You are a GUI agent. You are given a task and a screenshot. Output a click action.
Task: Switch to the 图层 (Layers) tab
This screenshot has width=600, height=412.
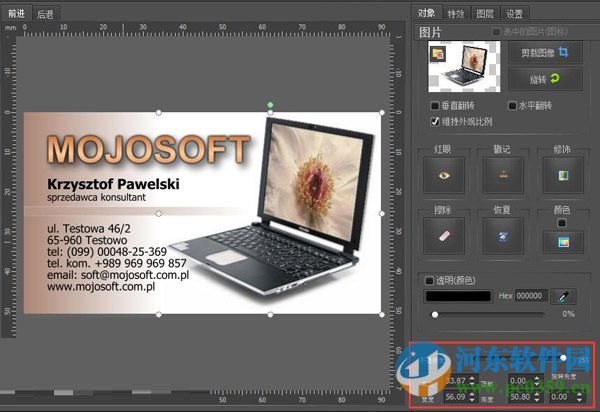(x=485, y=14)
